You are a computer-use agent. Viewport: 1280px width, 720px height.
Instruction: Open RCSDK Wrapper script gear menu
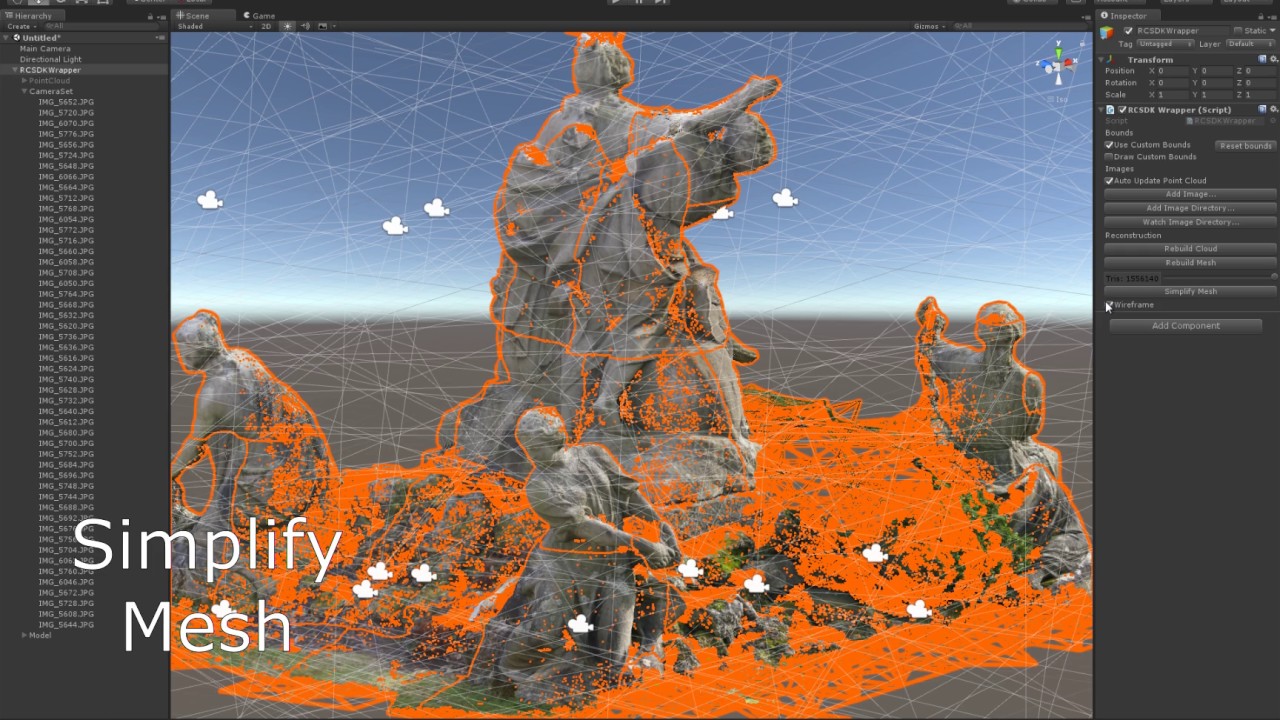tap(1273, 109)
